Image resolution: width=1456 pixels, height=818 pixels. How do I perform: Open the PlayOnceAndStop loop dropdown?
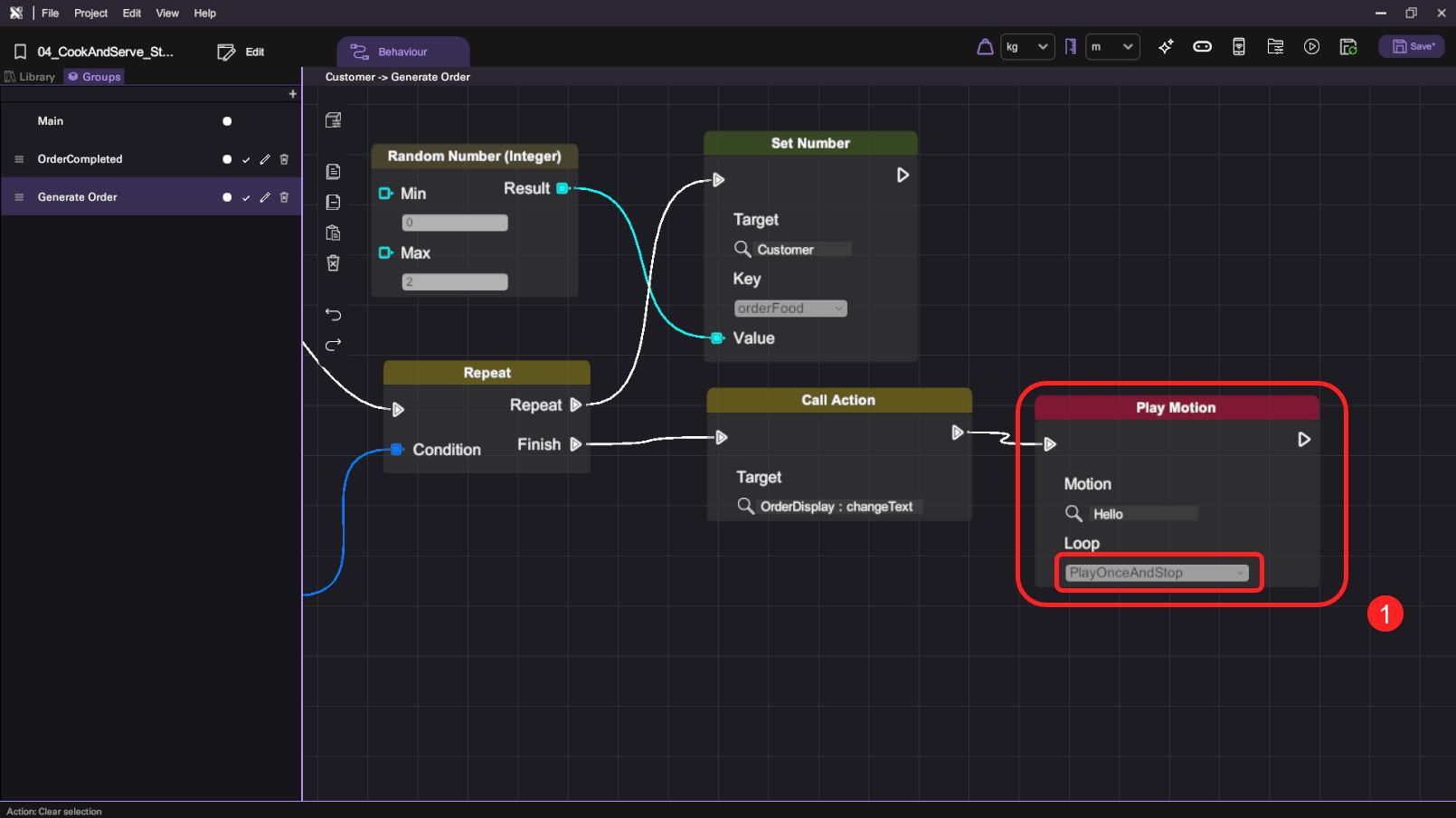[1157, 573]
